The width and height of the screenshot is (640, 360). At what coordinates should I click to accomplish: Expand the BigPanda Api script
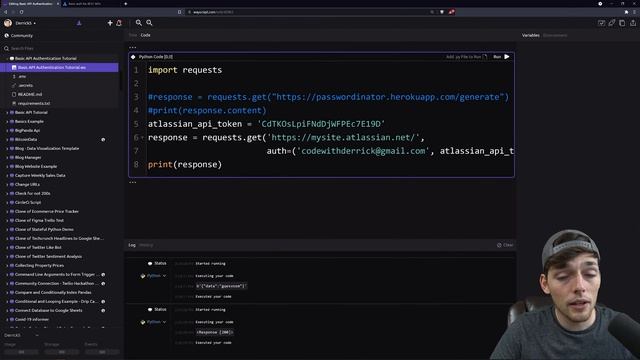pos(7,131)
